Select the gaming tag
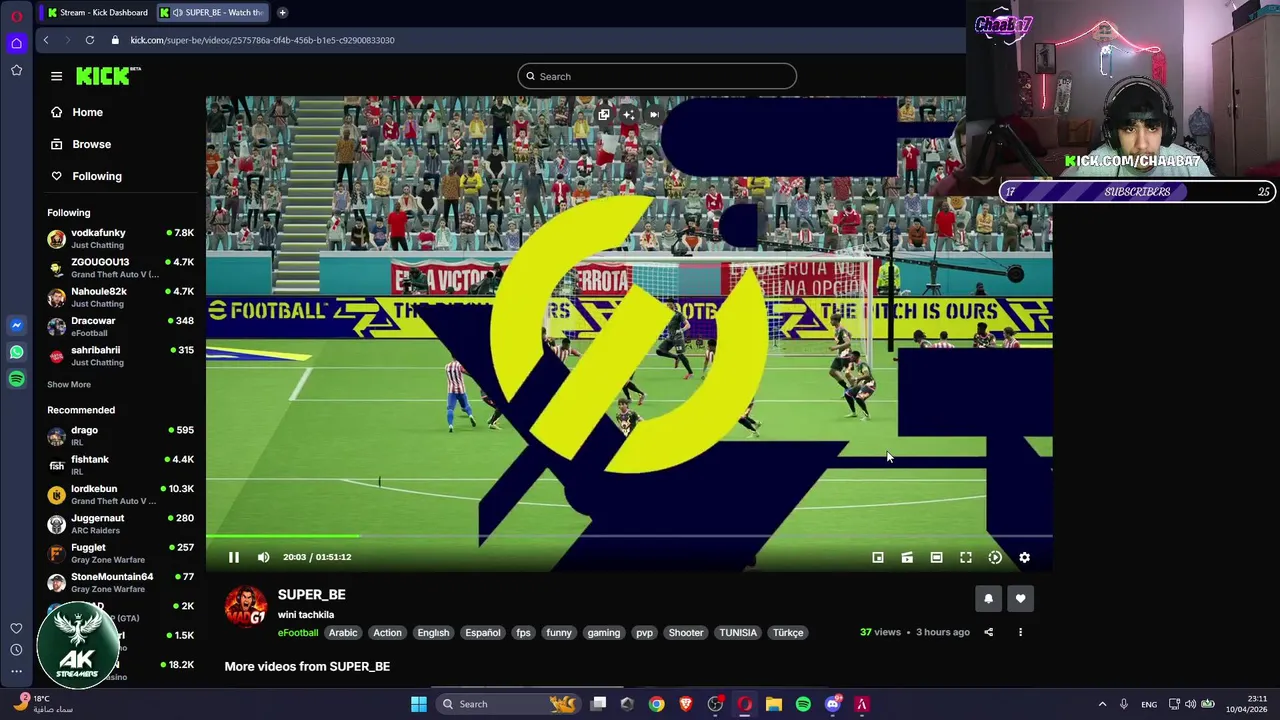Screen dimensions: 1280x720 click(603, 632)
